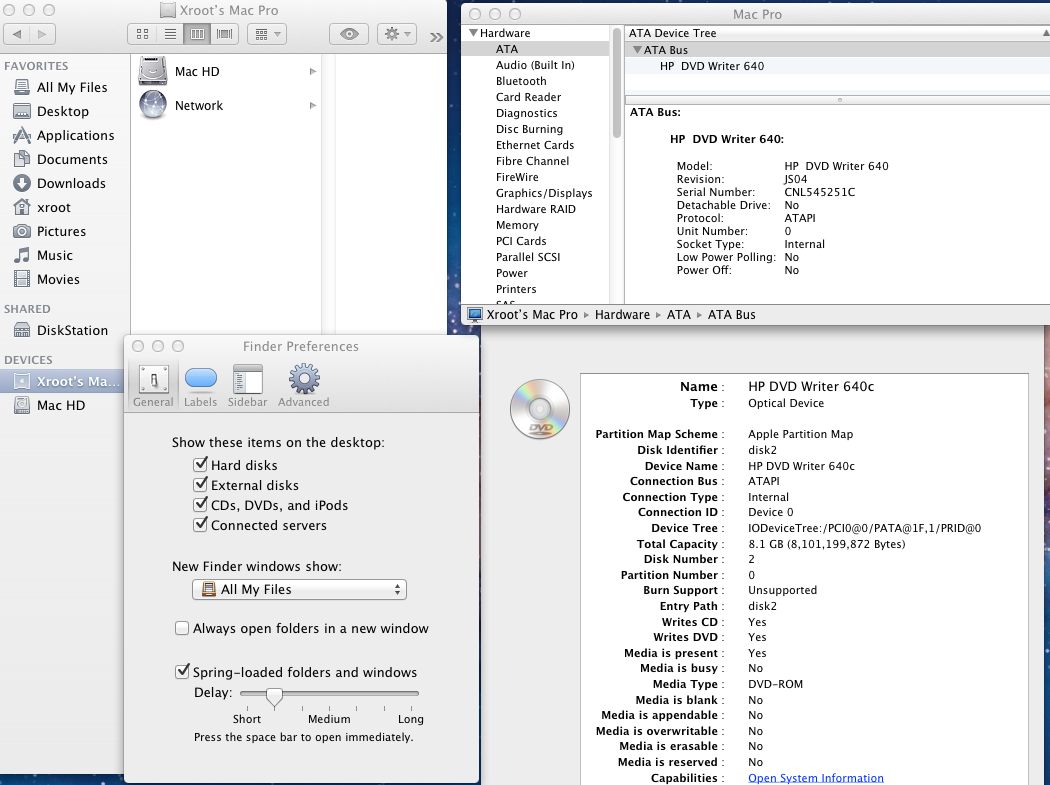
Task: Select Graphics/Displays in the Hardware list
Action: [544, 194]
